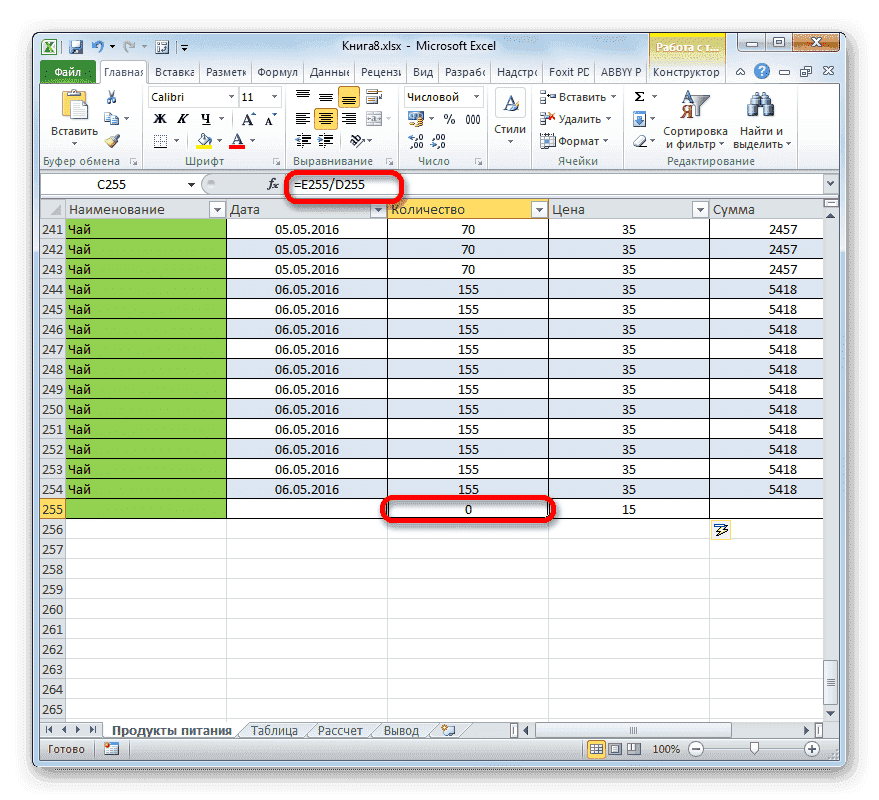The image size is (879, 800).
Task: Click the increase decimal places icon
Action: point(418,139)
